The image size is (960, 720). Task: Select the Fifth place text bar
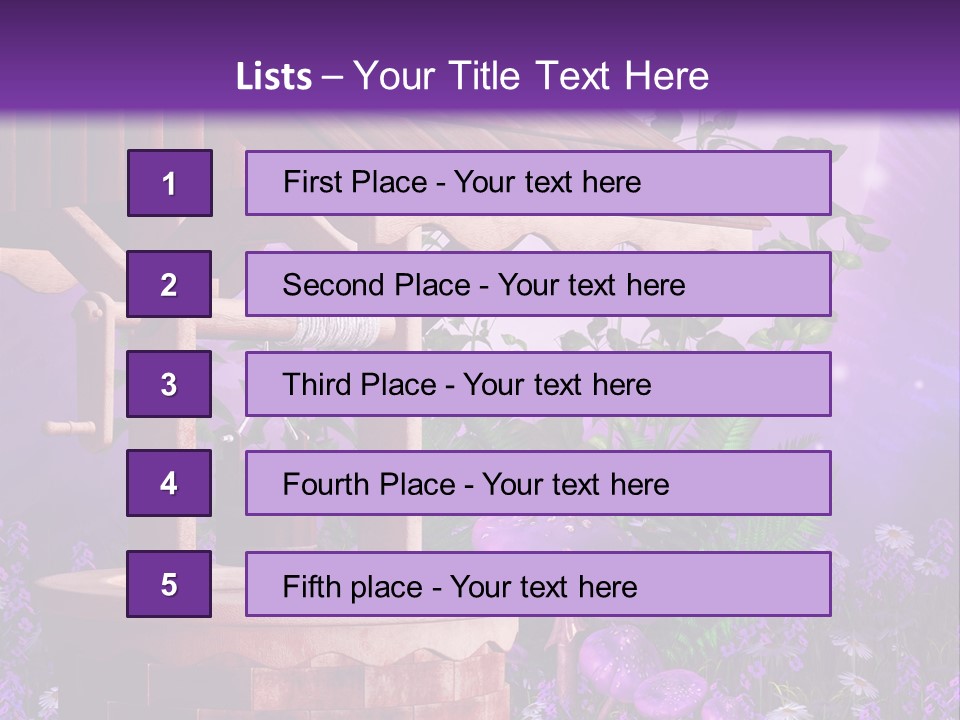[538, 584]
